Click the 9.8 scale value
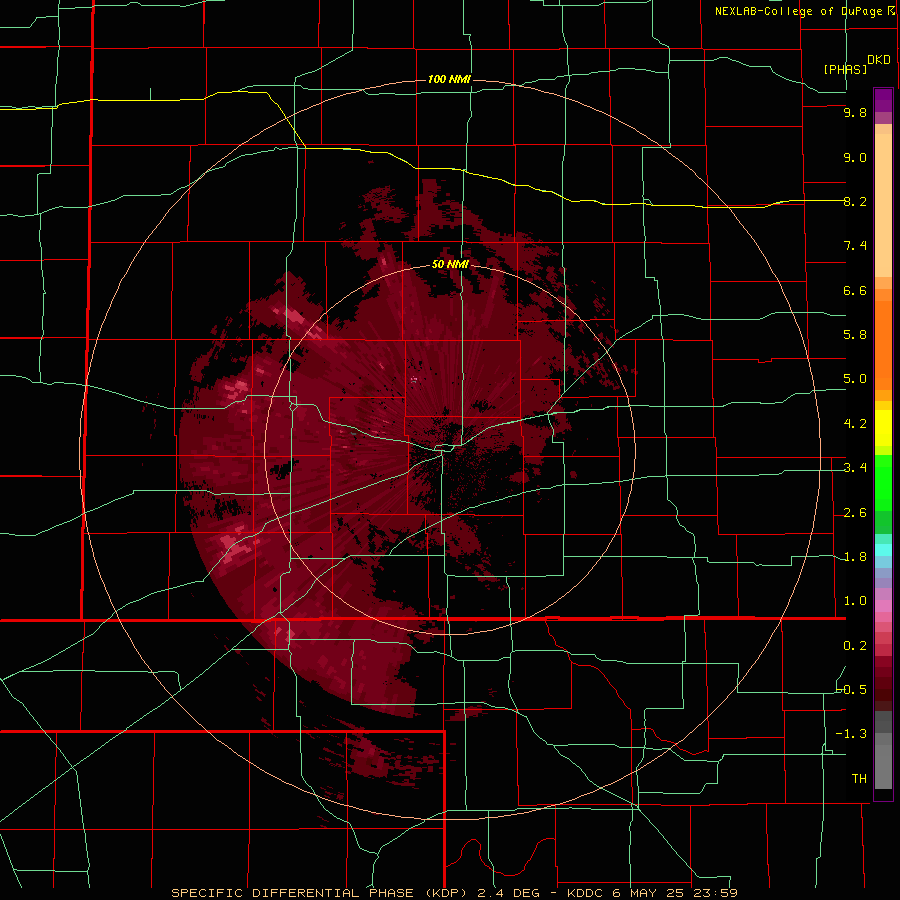 coord(855,113)
